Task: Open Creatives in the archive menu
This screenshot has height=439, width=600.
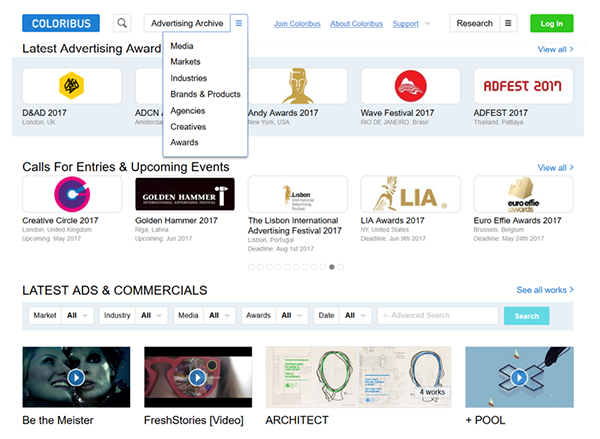Action: point(188,127)
